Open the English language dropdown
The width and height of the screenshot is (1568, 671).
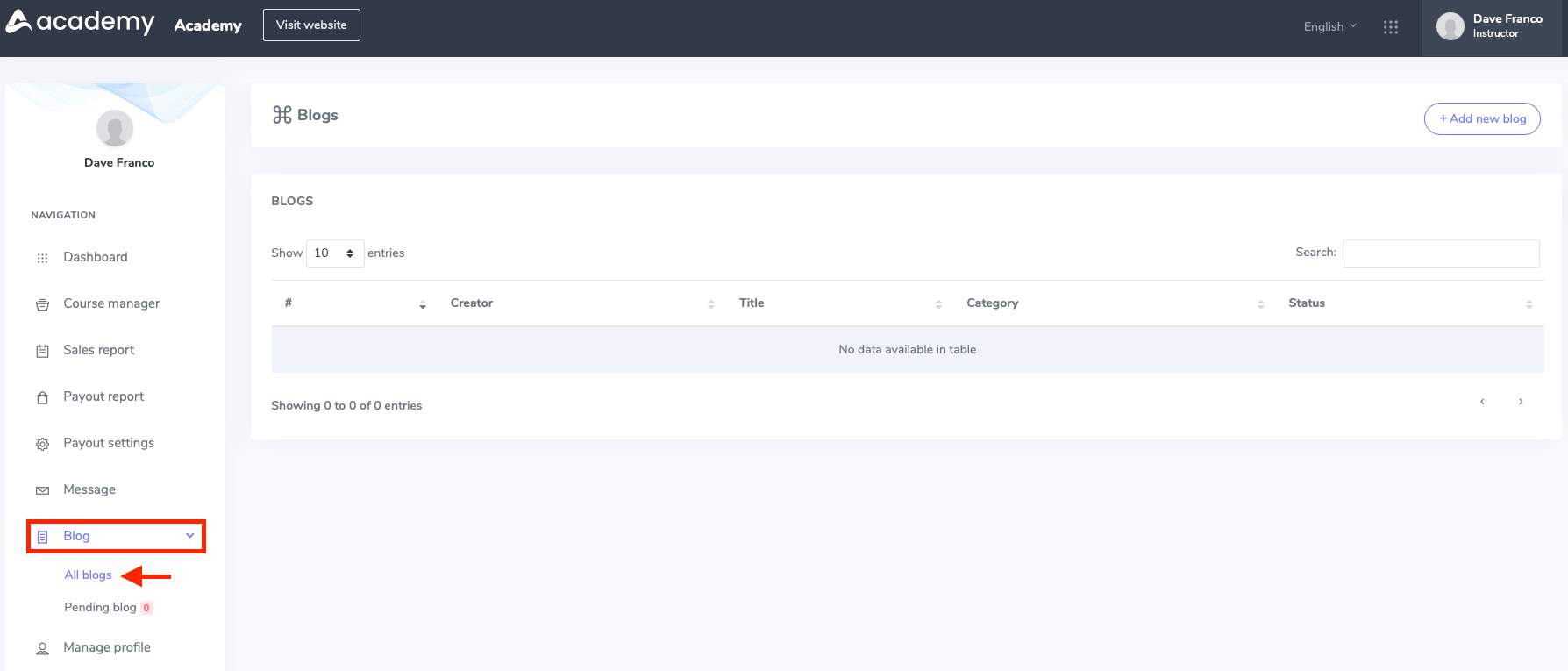[x=1329, y=26]
